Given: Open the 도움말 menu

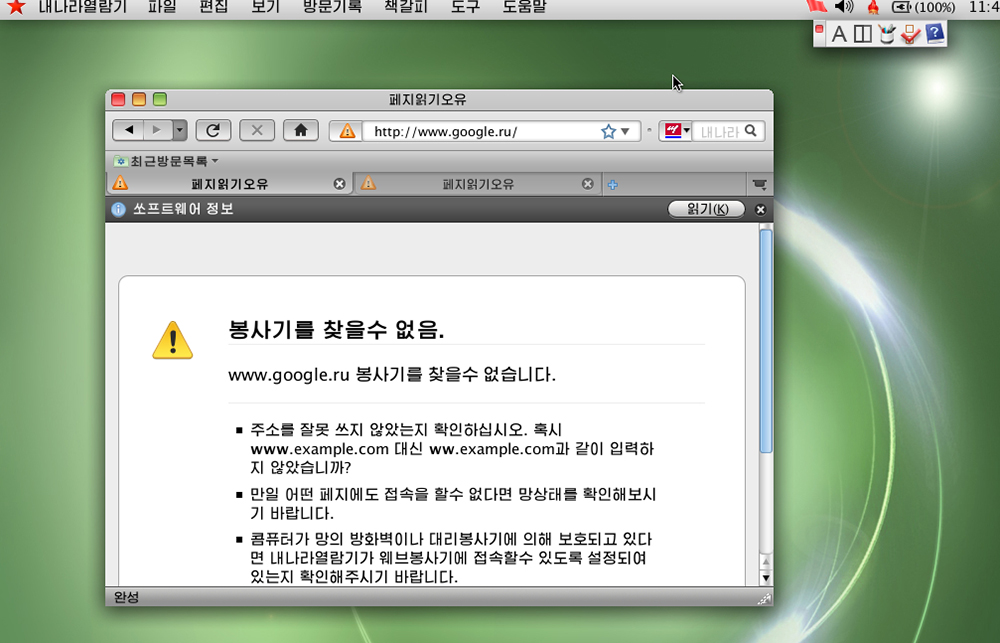Looking at the screenshot, I should point(524,6).
